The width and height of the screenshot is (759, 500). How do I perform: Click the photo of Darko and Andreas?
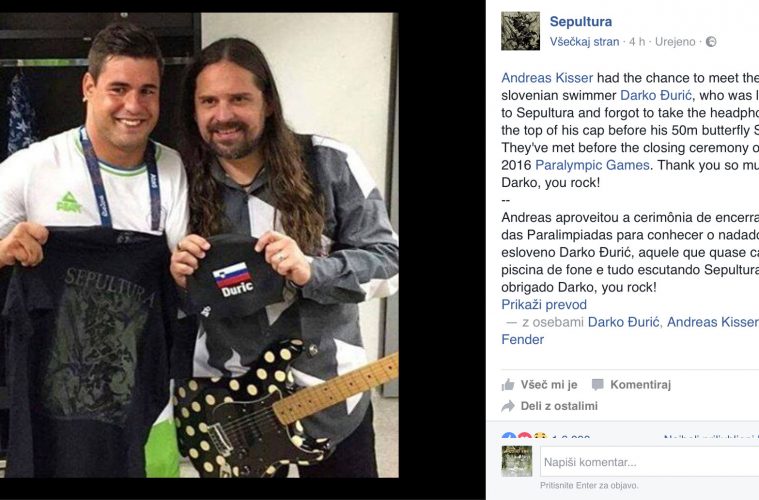(x=199, y=245)
